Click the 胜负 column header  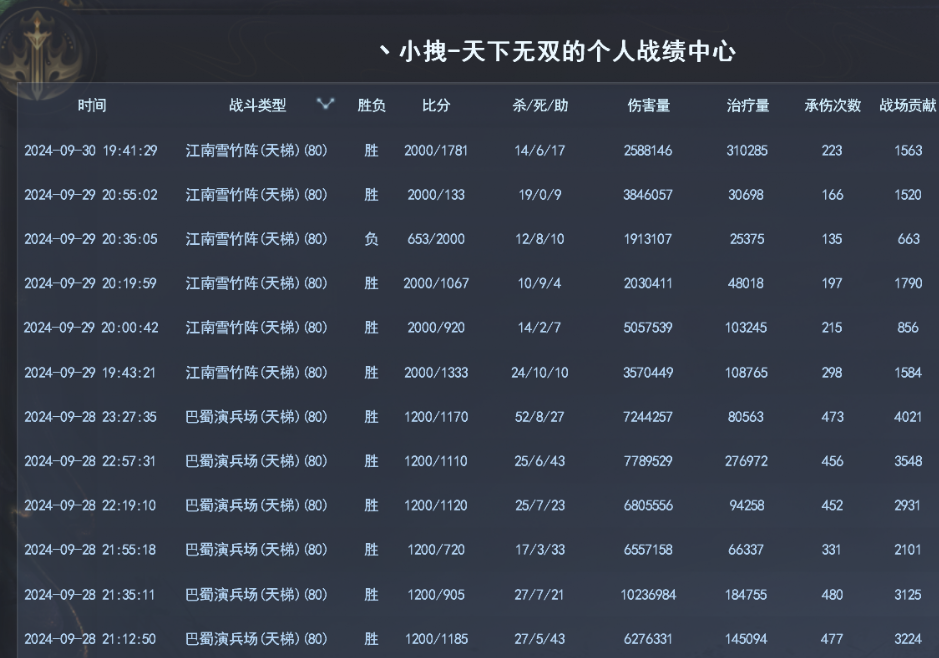coord(372,105)
